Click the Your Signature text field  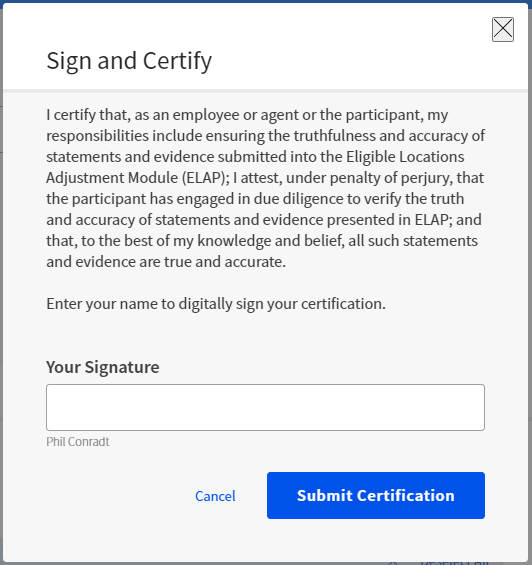(265, 407)
